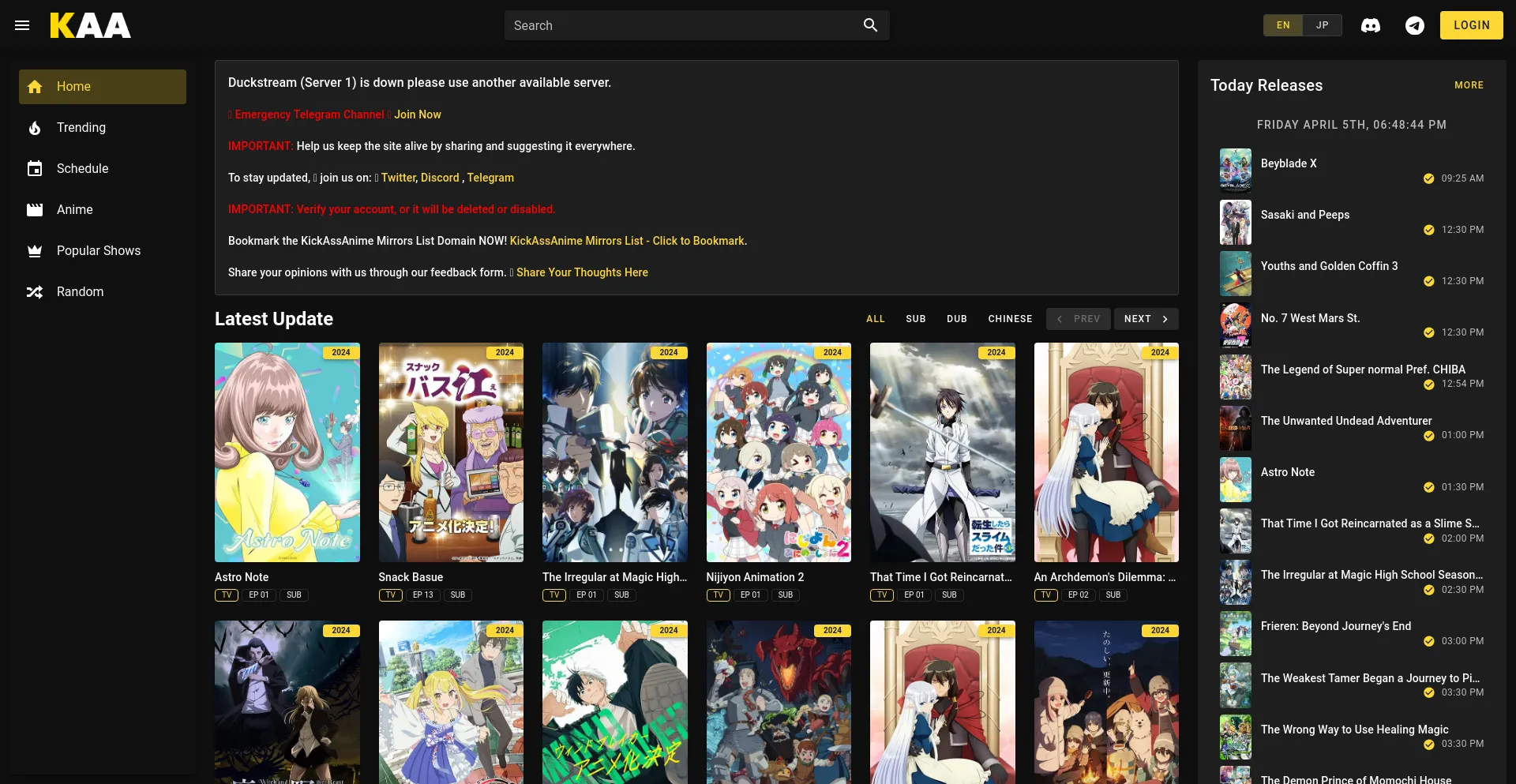The width and height of the screenshot is (1516, 784).
Task: Open Nijiyon Animation 2 poster
Action: 779,452
